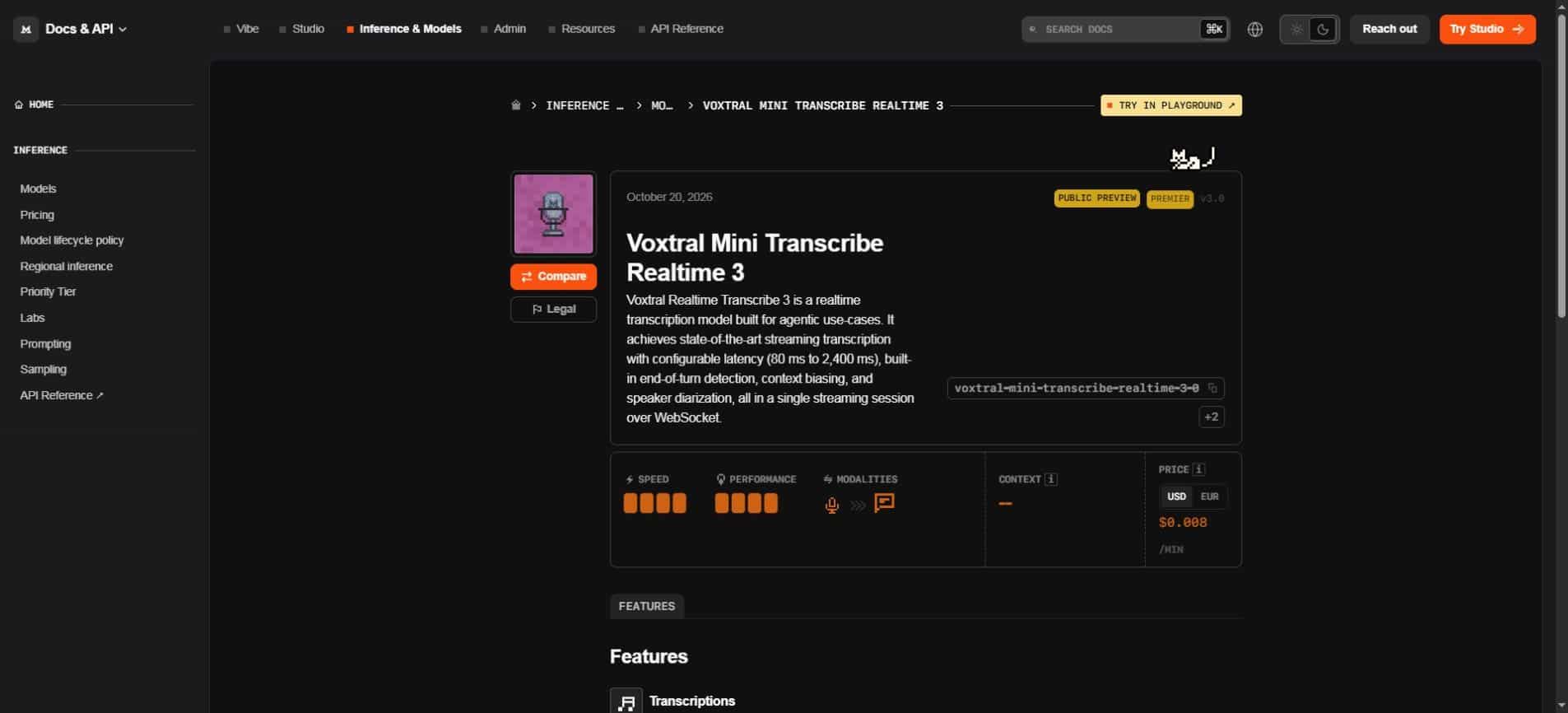Select the FEATURES tab
The height and width of the screenshot is (713, 1568).
pos(646,606)
